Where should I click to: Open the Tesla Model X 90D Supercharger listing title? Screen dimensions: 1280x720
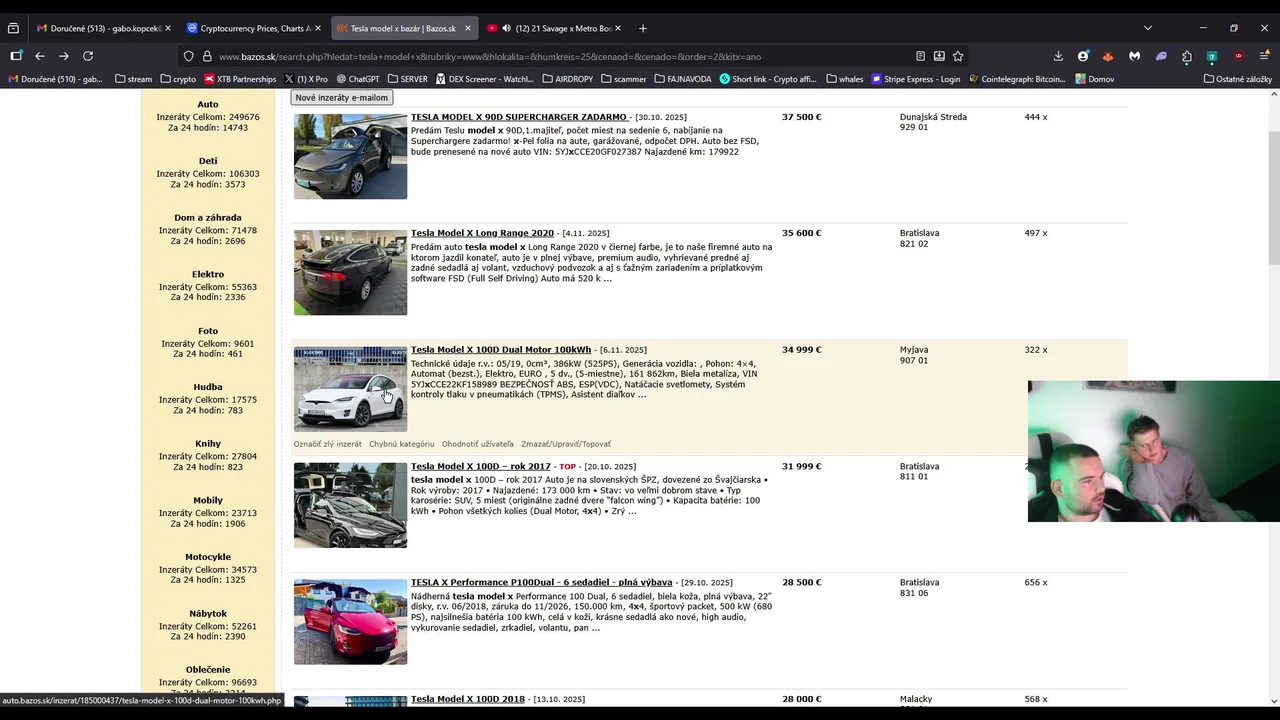(519, 117)
